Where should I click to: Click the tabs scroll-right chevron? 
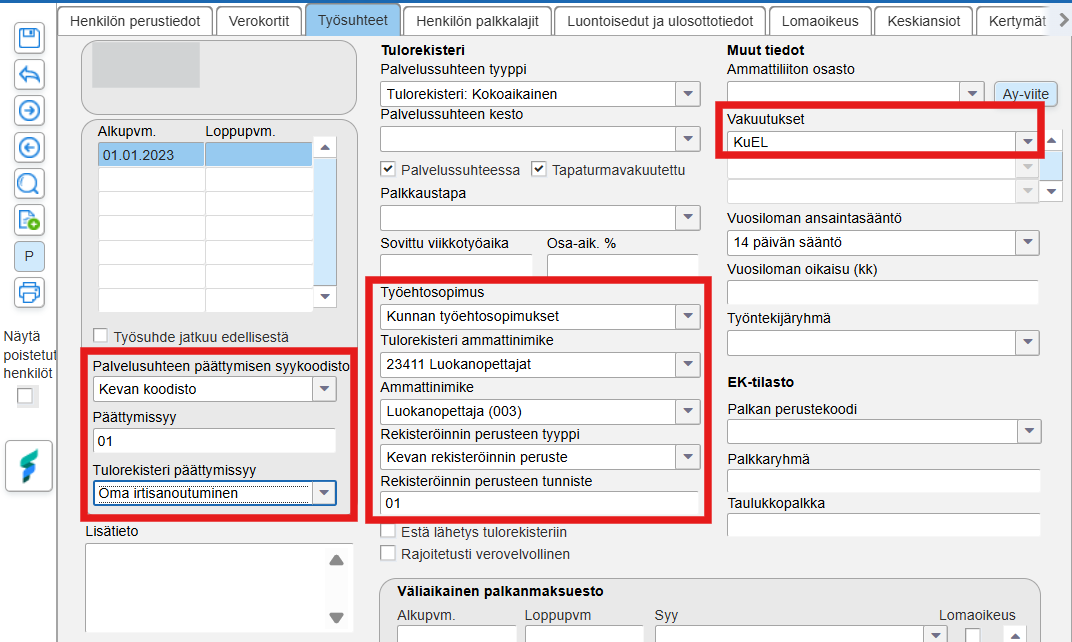(1063, 21)
